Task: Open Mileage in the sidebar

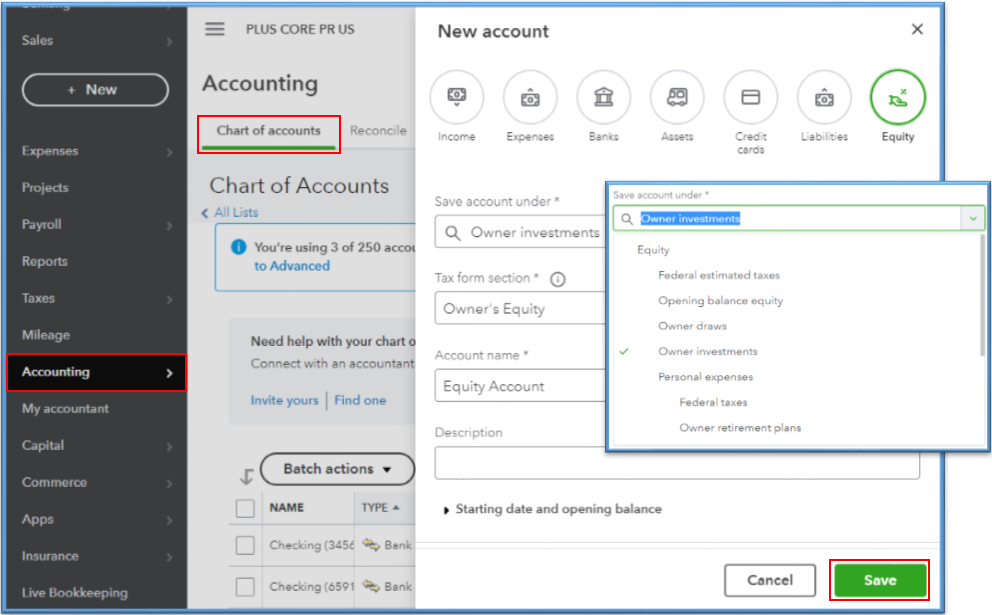Action: 46,335
